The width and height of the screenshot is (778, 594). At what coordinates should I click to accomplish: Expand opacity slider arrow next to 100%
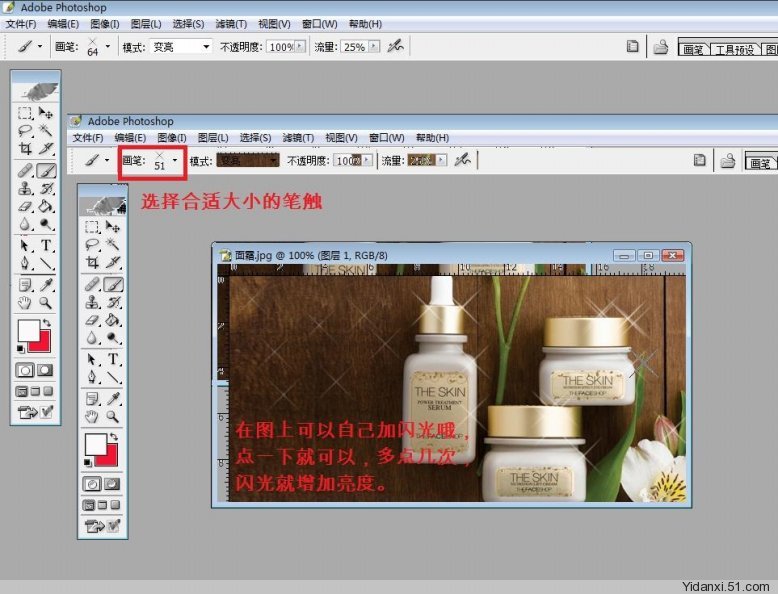[300, 47]
